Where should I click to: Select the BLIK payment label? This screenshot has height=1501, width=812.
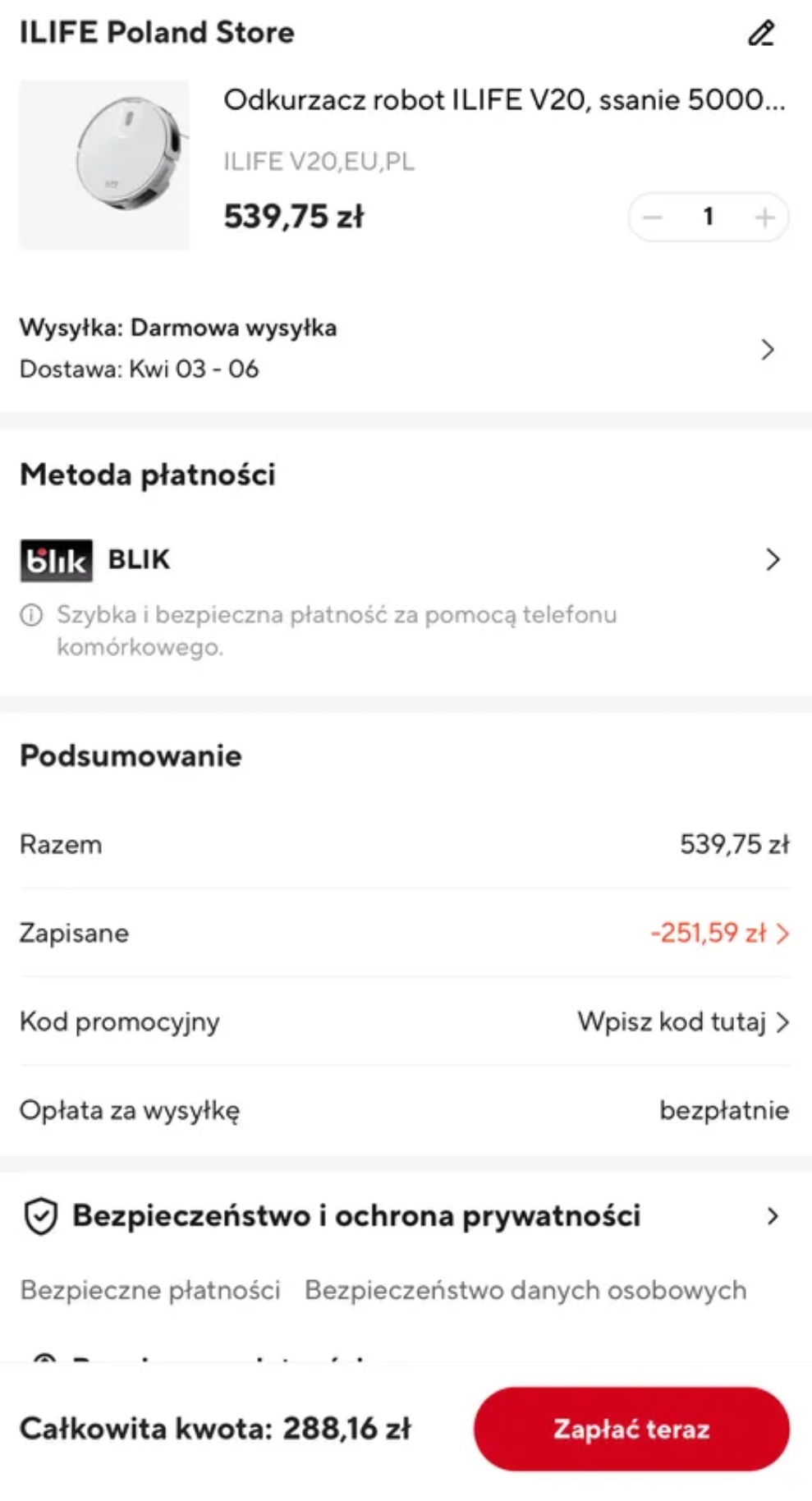coord(139,560)
